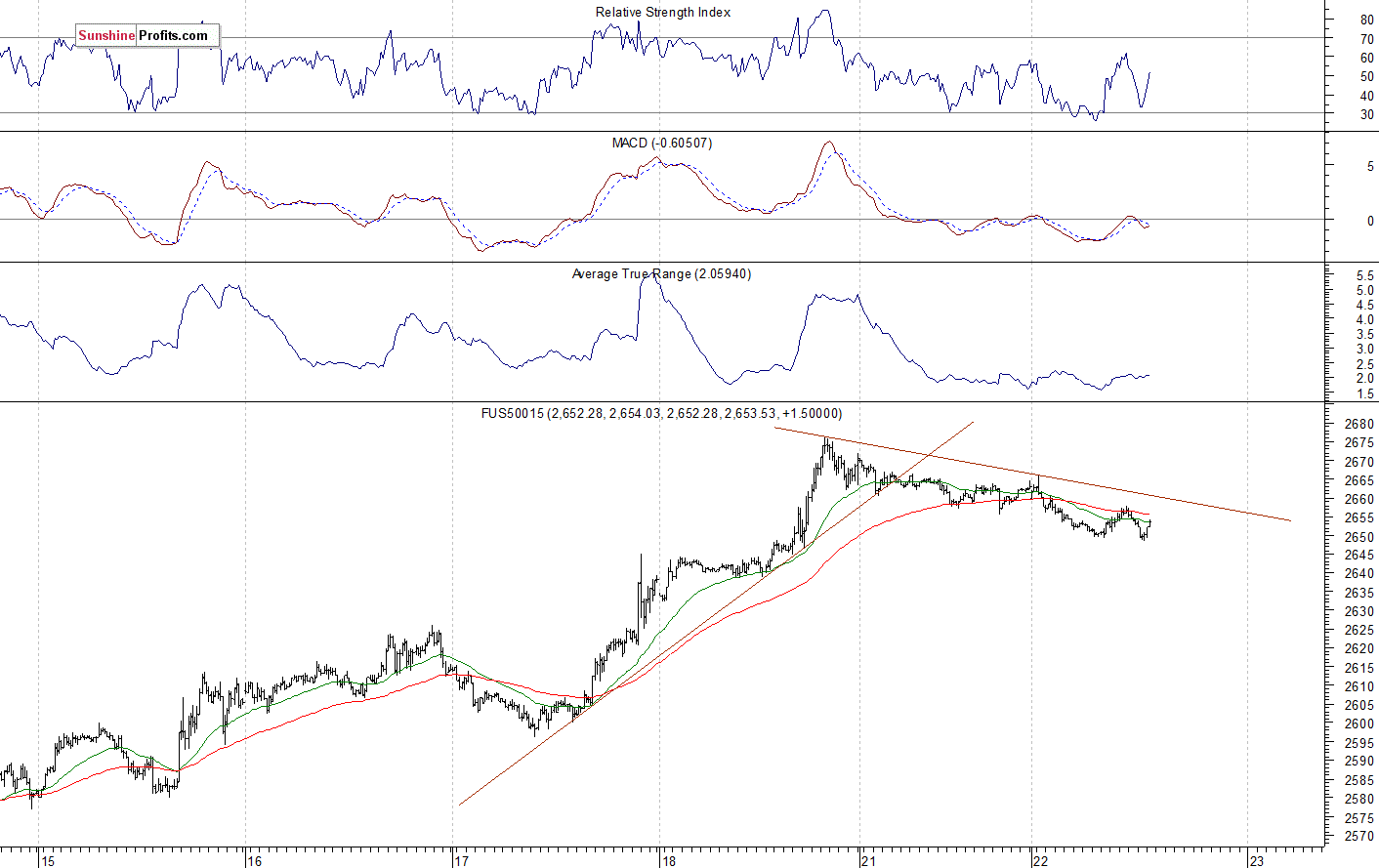Click MACD axis value 5

[1369, 168]
